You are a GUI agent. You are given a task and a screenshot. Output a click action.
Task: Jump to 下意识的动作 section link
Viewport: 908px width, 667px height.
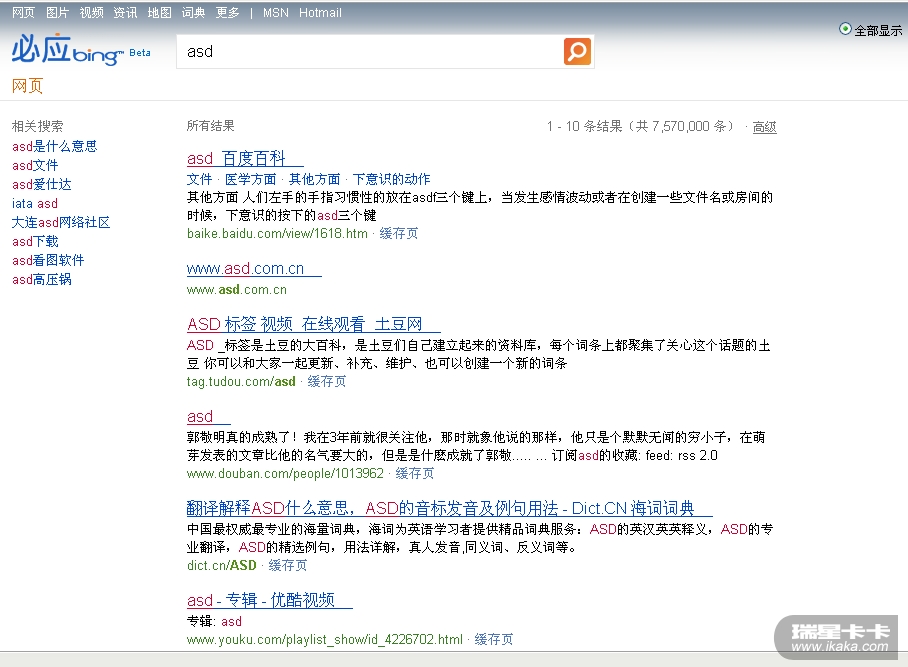(x=391, y=179)
